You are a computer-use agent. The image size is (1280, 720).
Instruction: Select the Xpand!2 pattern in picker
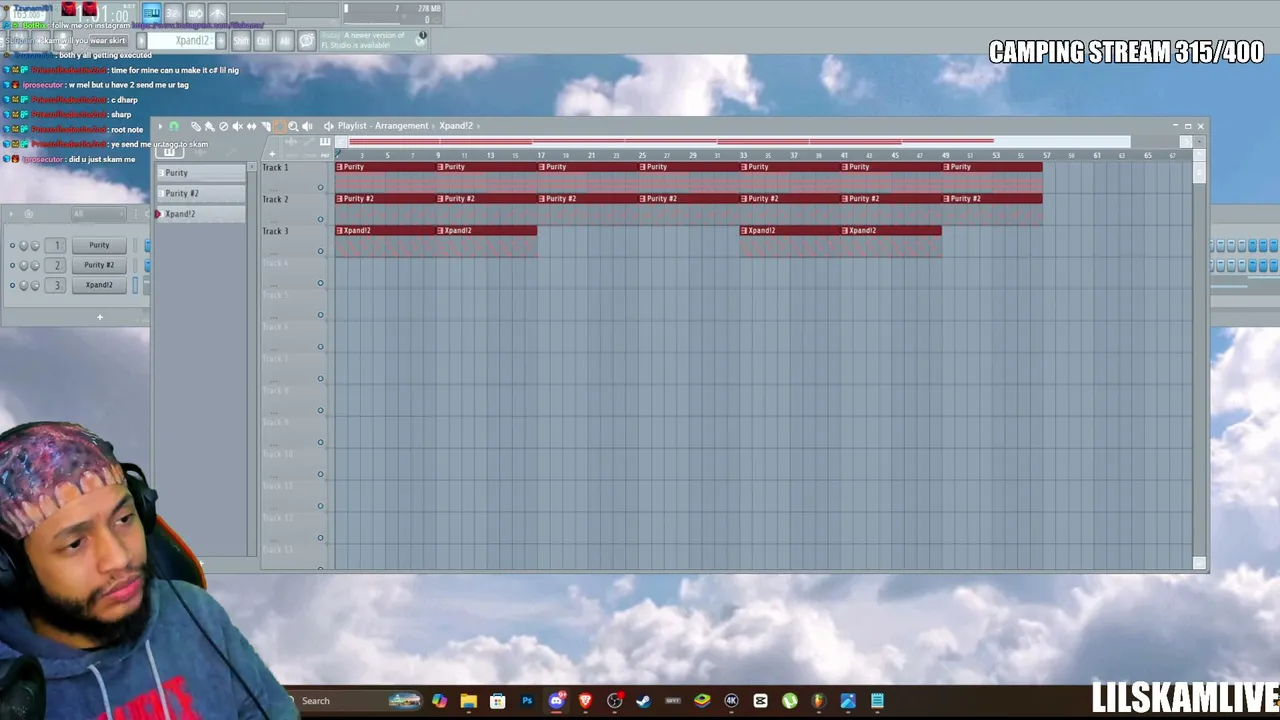click(x=200, y=214)
